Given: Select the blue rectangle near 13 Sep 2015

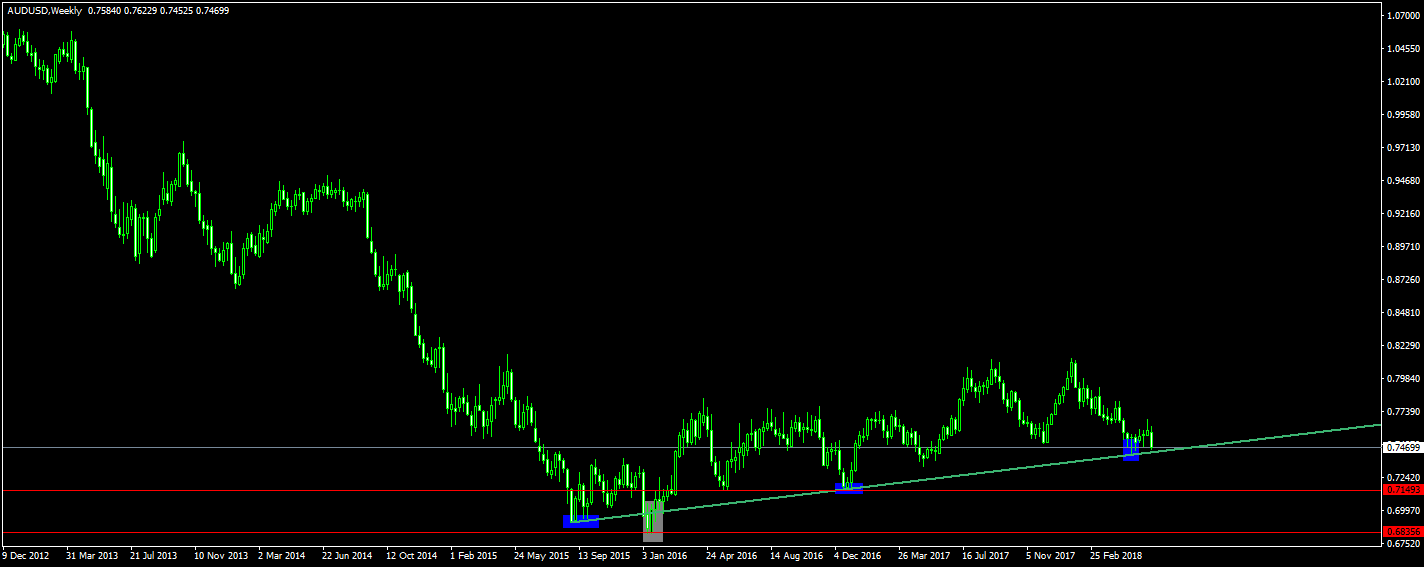Looking at the screenshot, I should tap(581, 521).
